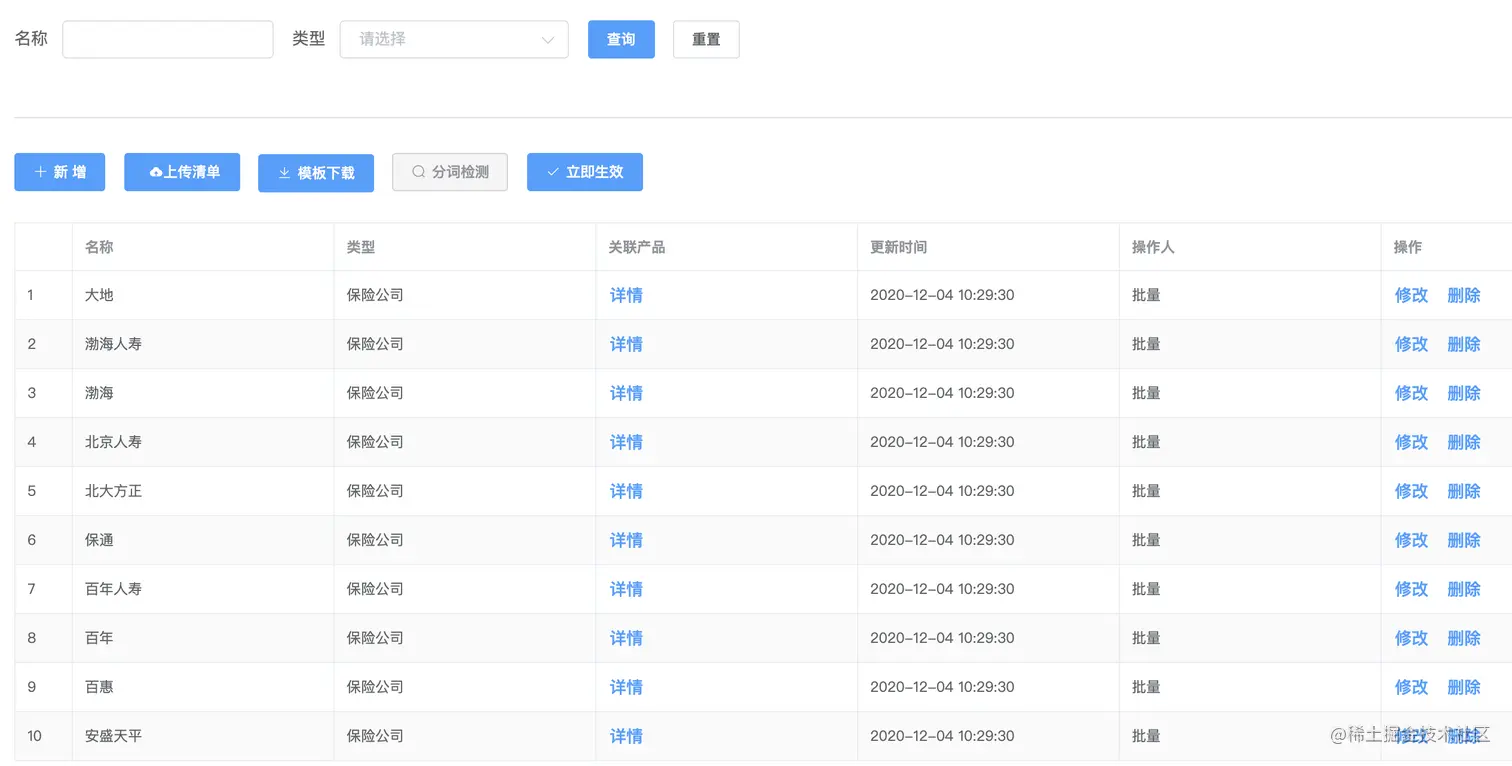Image resolution: width=1512 pixels, height=766 pixels.
Task: Click 修改 for the 保通 row
Action: (x=1411, y=540)
